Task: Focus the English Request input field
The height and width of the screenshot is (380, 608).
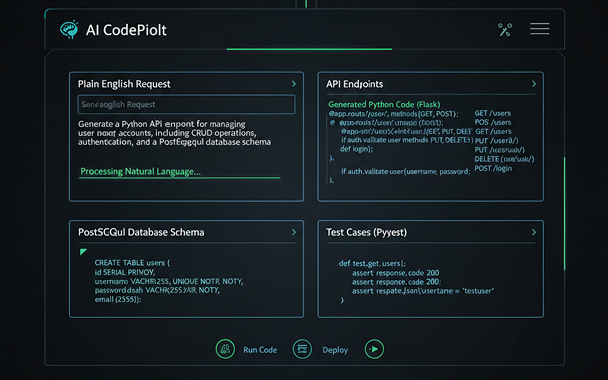Action: [x=186, y=104]
